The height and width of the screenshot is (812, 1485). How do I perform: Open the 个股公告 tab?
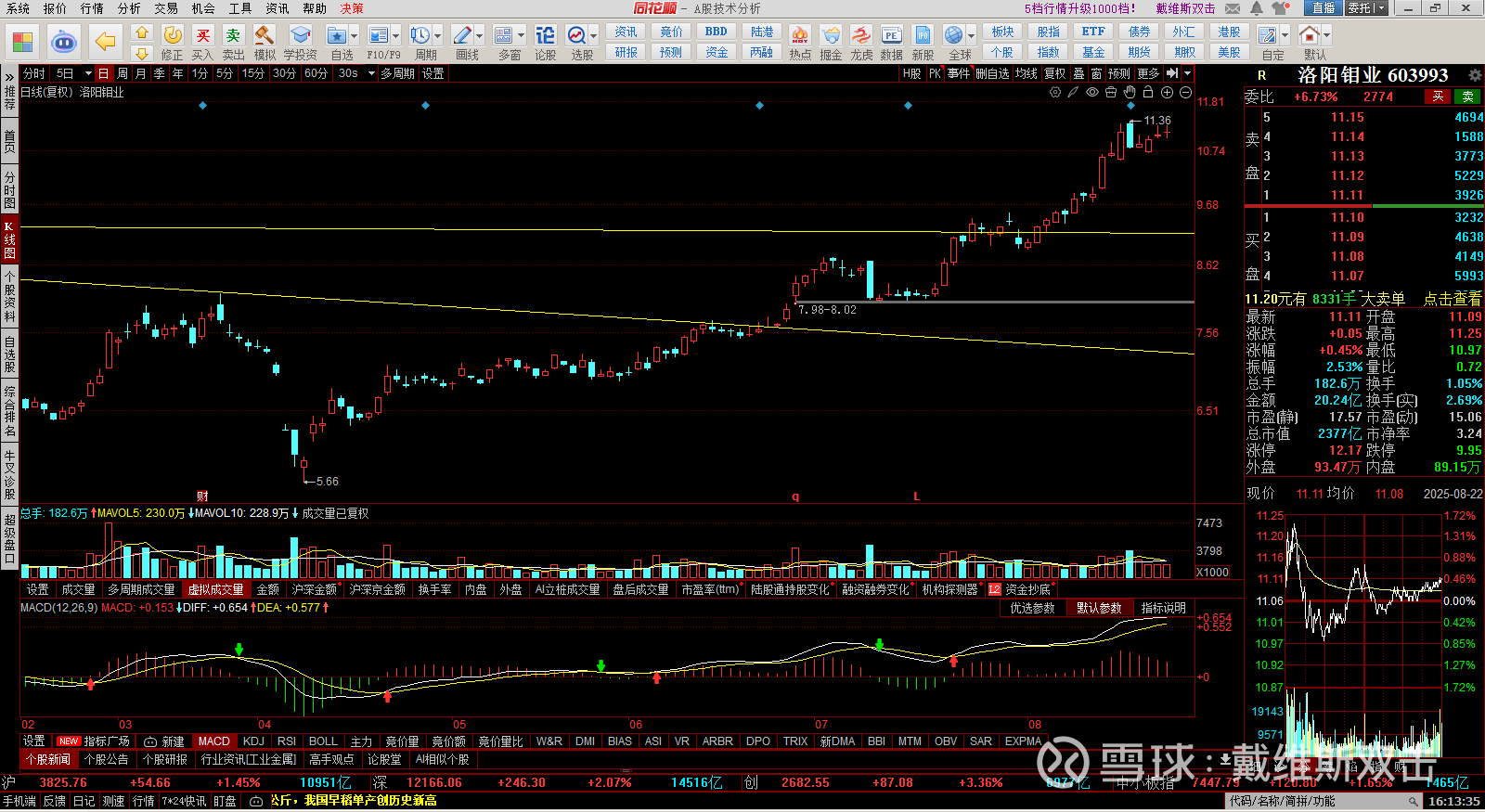click(107, 759)
